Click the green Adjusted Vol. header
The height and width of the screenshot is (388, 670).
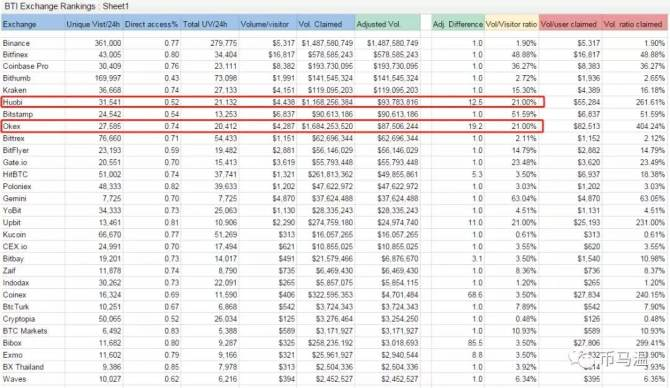(378, 24)
